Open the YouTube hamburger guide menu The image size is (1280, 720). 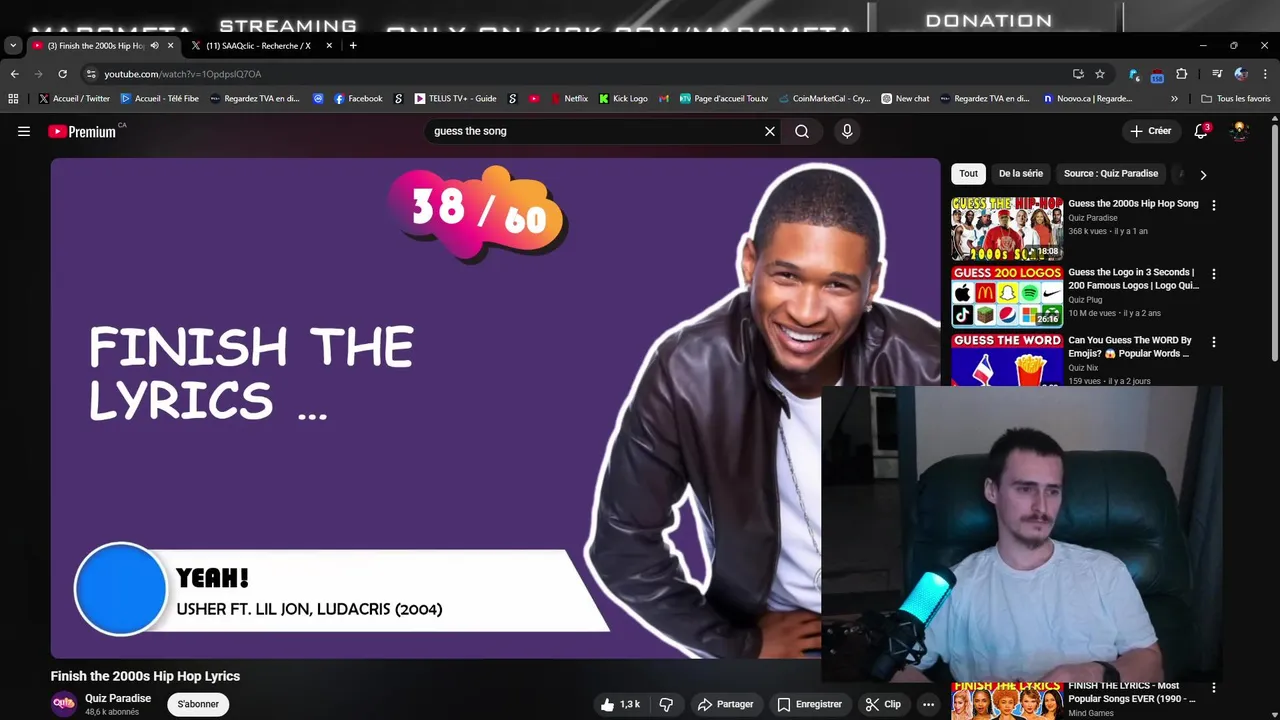(x=24, y=131)
